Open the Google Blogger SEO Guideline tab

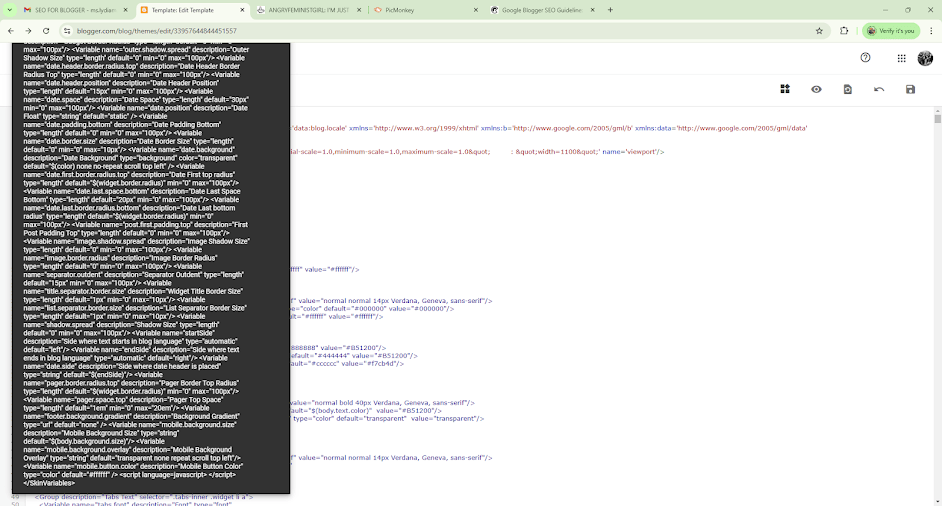click(540, 10)
